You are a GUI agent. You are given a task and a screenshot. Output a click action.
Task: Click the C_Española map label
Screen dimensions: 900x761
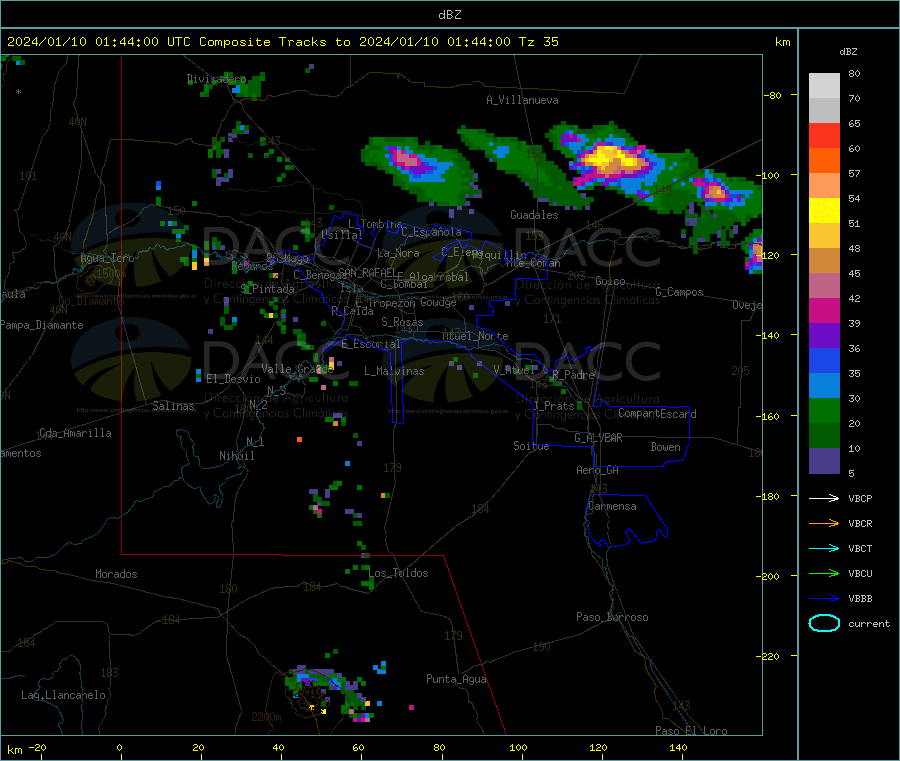tap(431, 232)
